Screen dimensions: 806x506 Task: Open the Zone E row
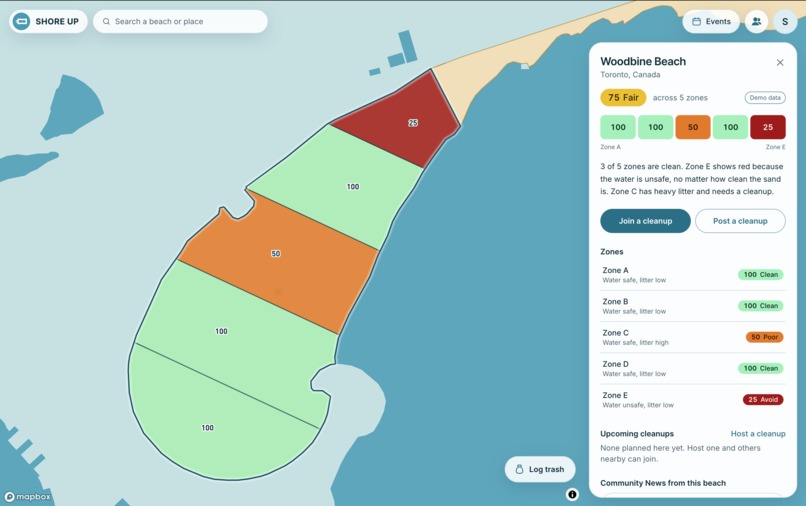[693, 400]
